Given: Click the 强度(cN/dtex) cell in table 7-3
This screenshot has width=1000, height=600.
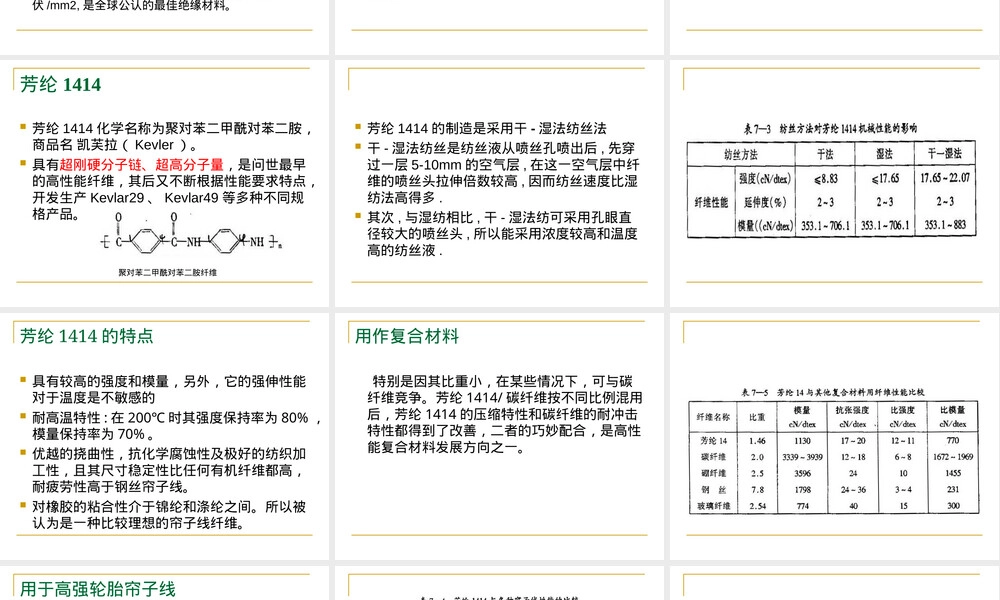Looking at the screenshot, I should pos(765,179).
